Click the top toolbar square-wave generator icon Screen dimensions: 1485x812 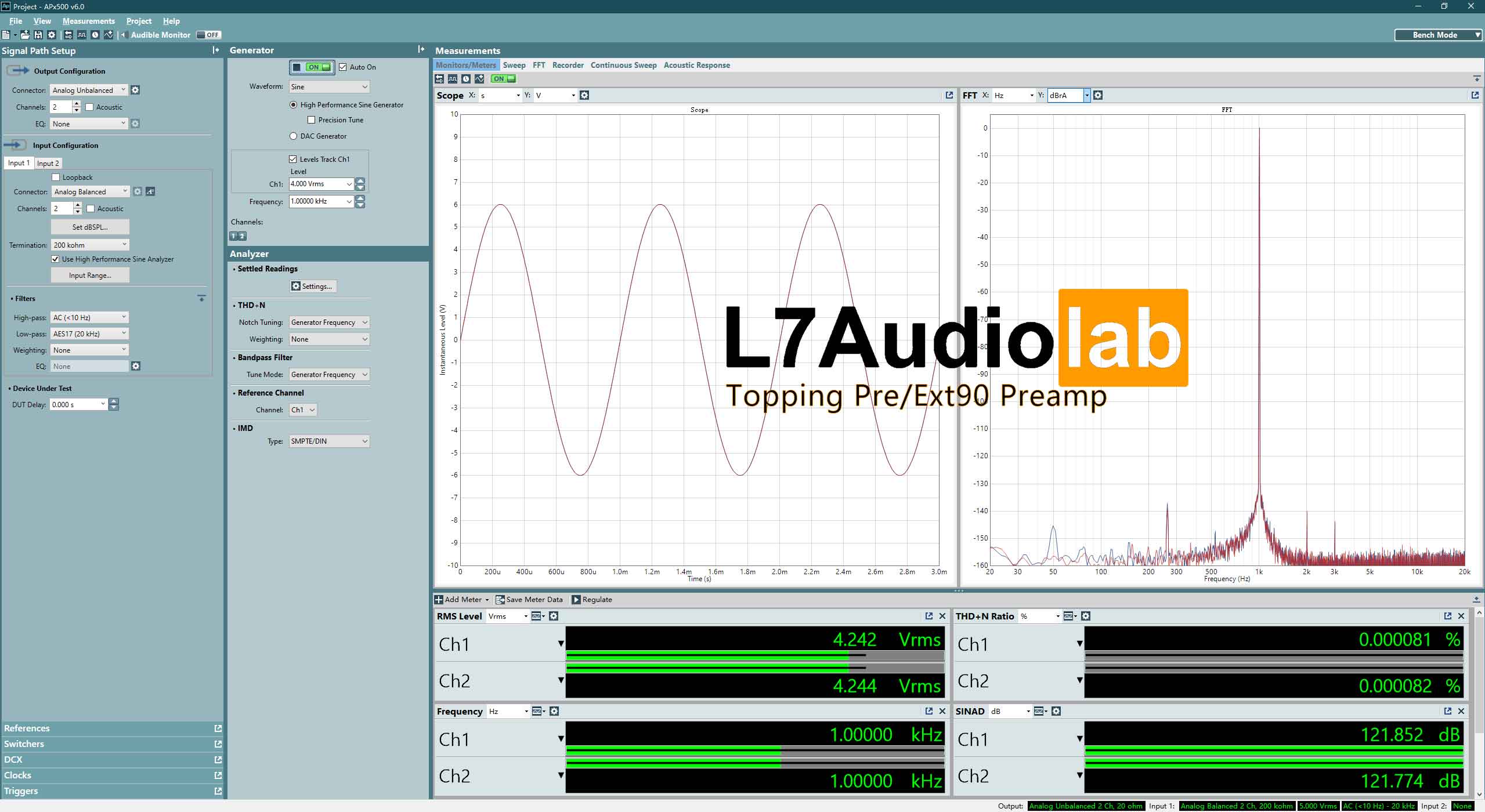(x=82, y=35)
